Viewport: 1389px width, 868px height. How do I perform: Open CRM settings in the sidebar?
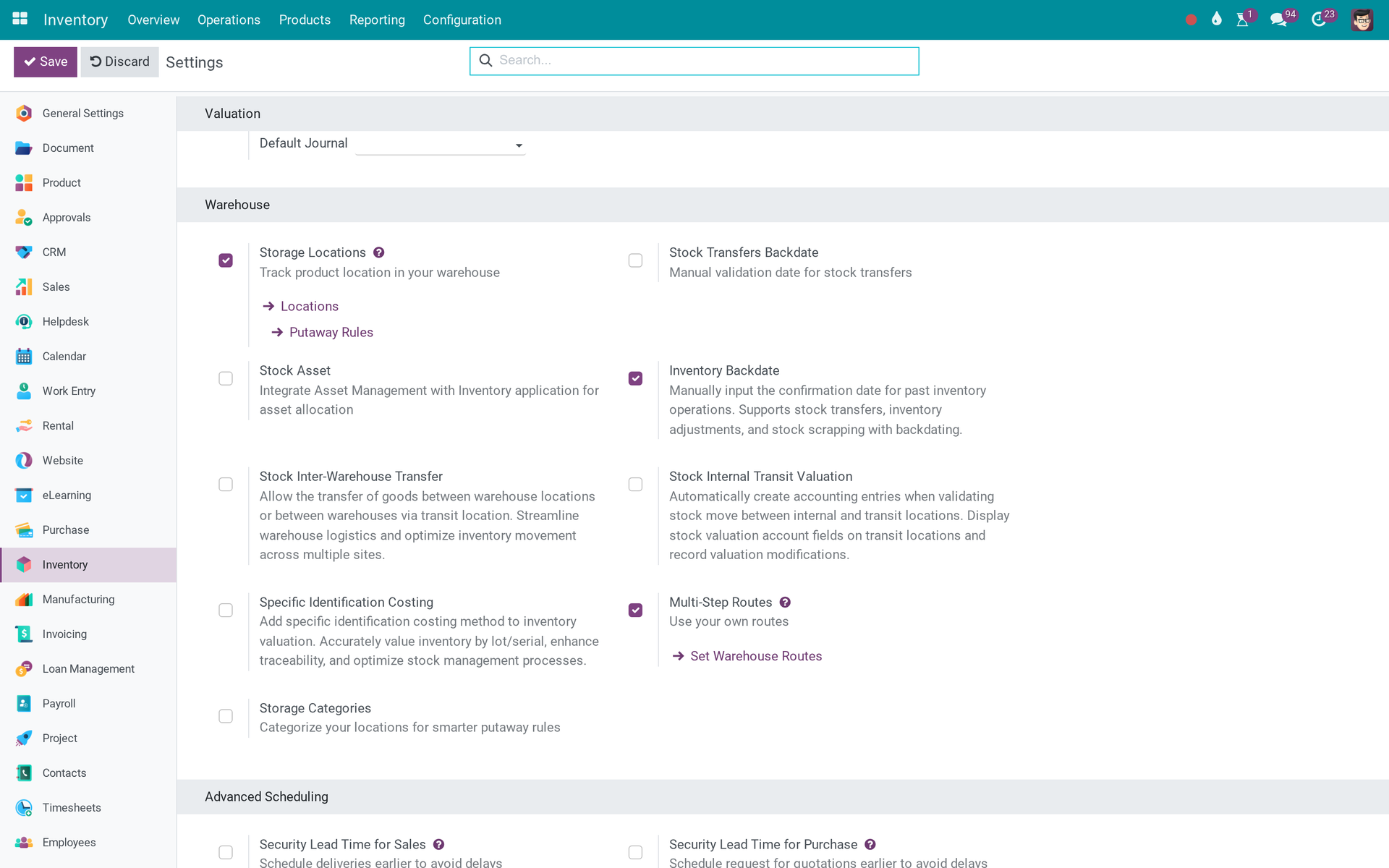click(x=88, y=252)
